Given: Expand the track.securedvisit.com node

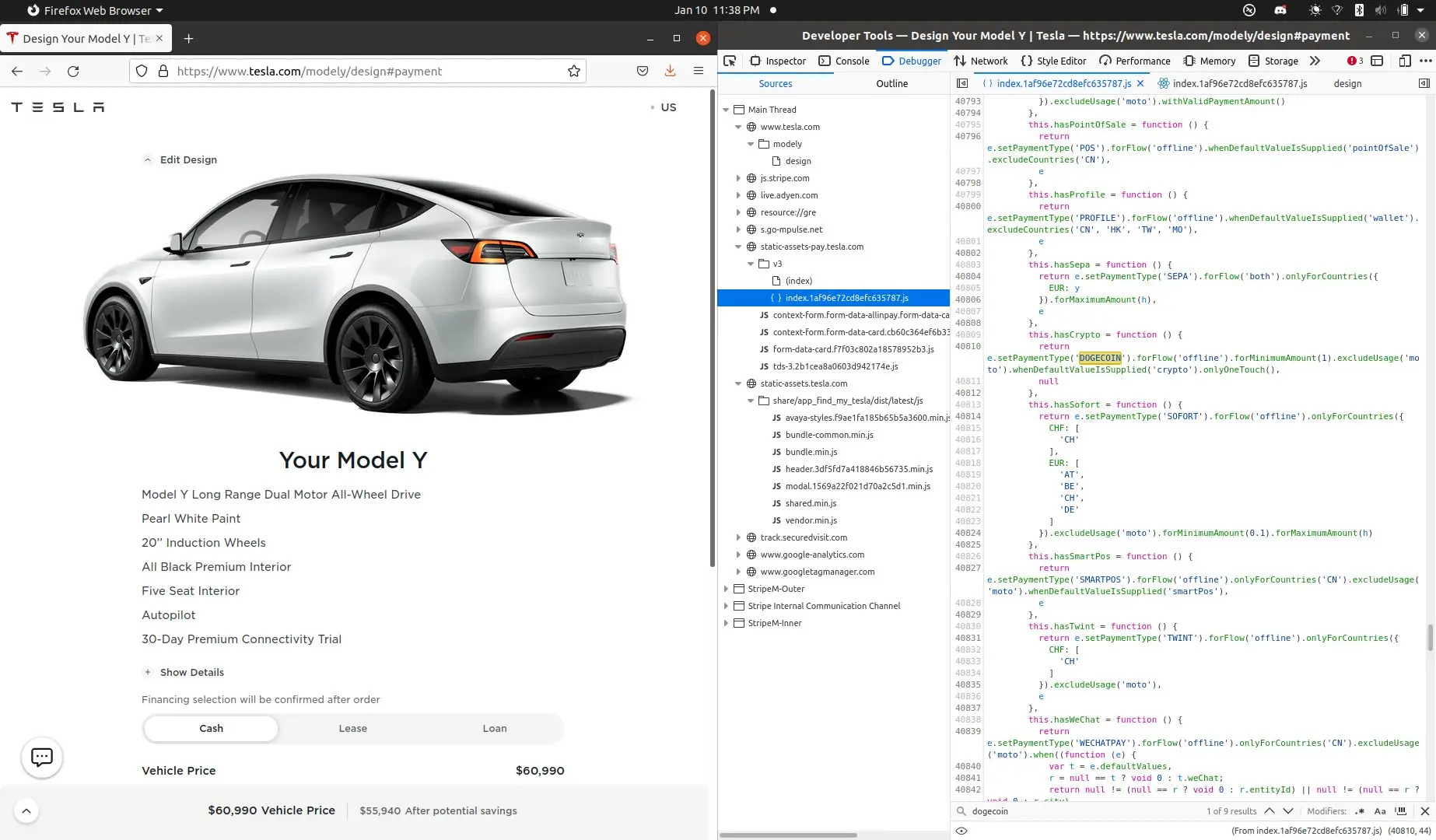Looking at the screenshot, I should click(x=738, y=537).
